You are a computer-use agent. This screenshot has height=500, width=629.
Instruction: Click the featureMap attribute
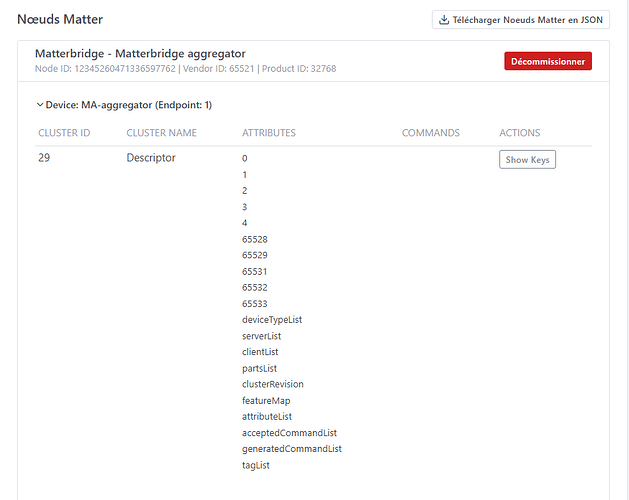click(x=266, y=400)
